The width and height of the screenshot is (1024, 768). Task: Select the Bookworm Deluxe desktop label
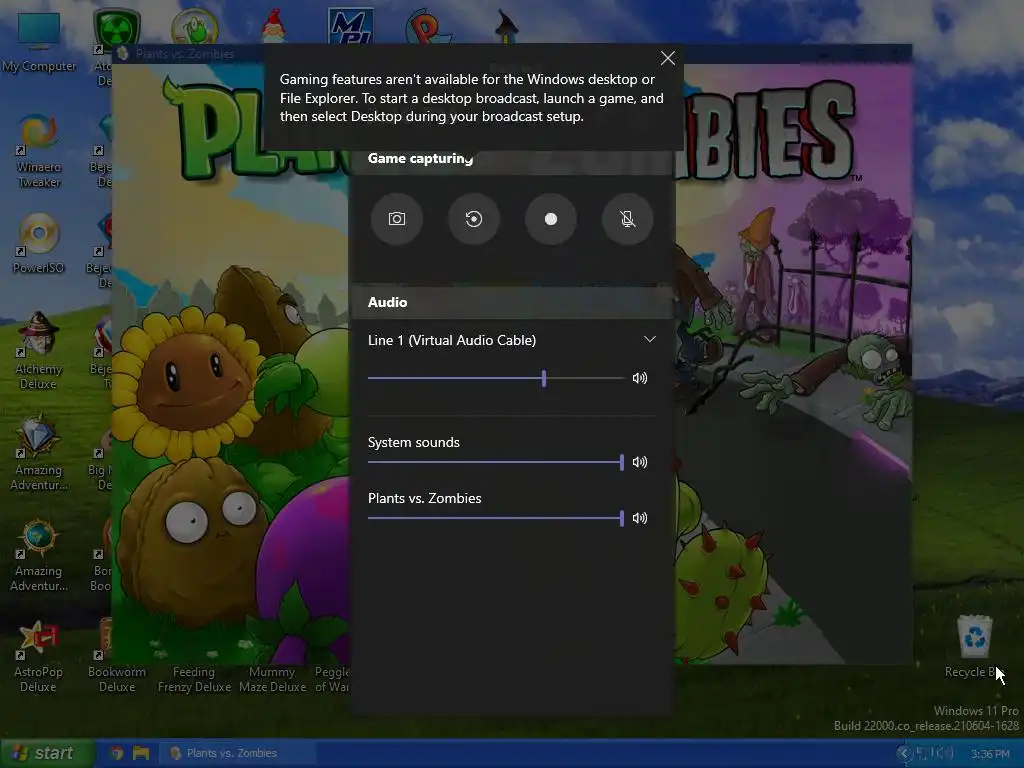(x=117, y=679)
